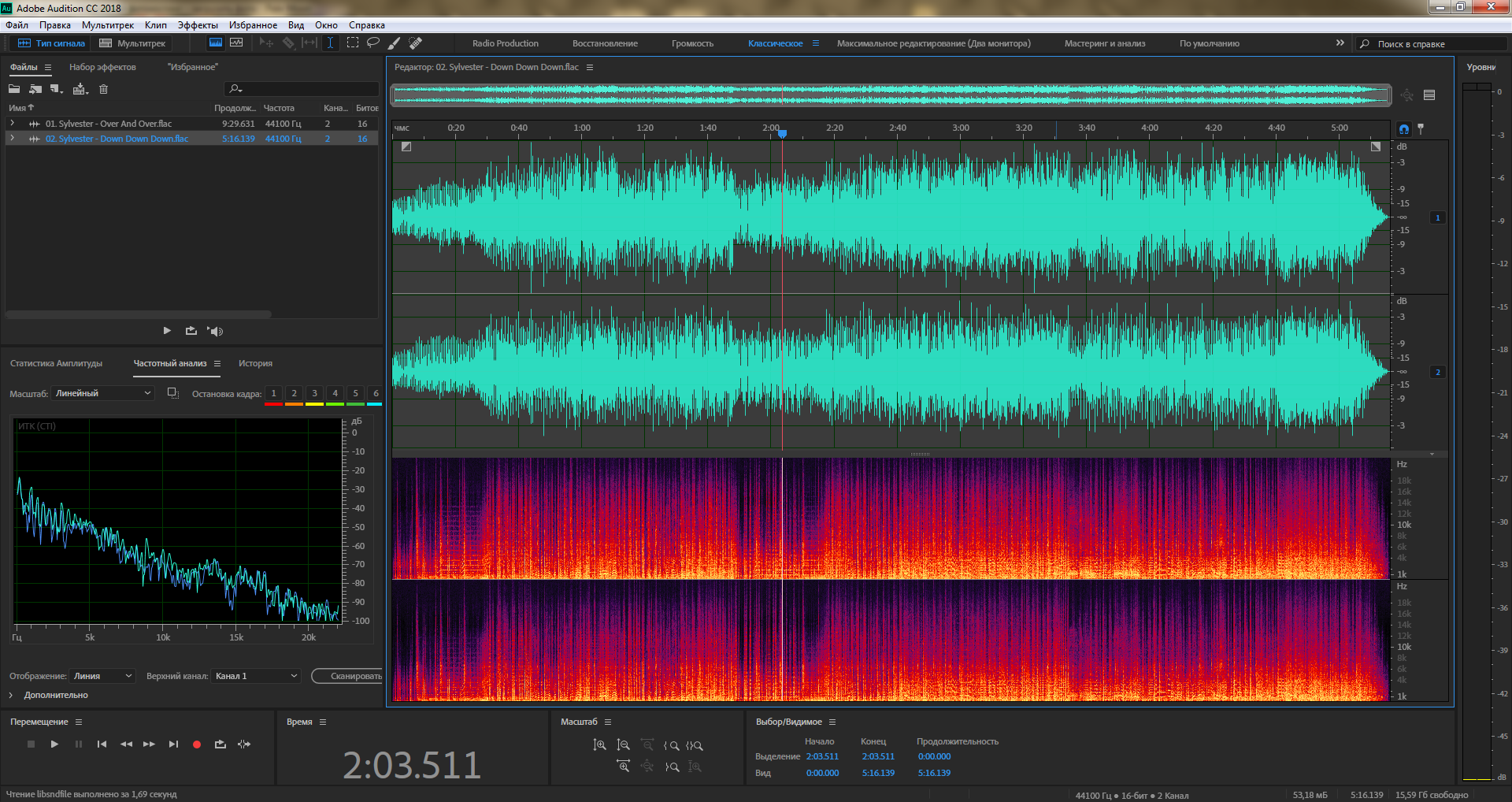
Task: Expand the Дополнительно section
Action: point(11,695)
